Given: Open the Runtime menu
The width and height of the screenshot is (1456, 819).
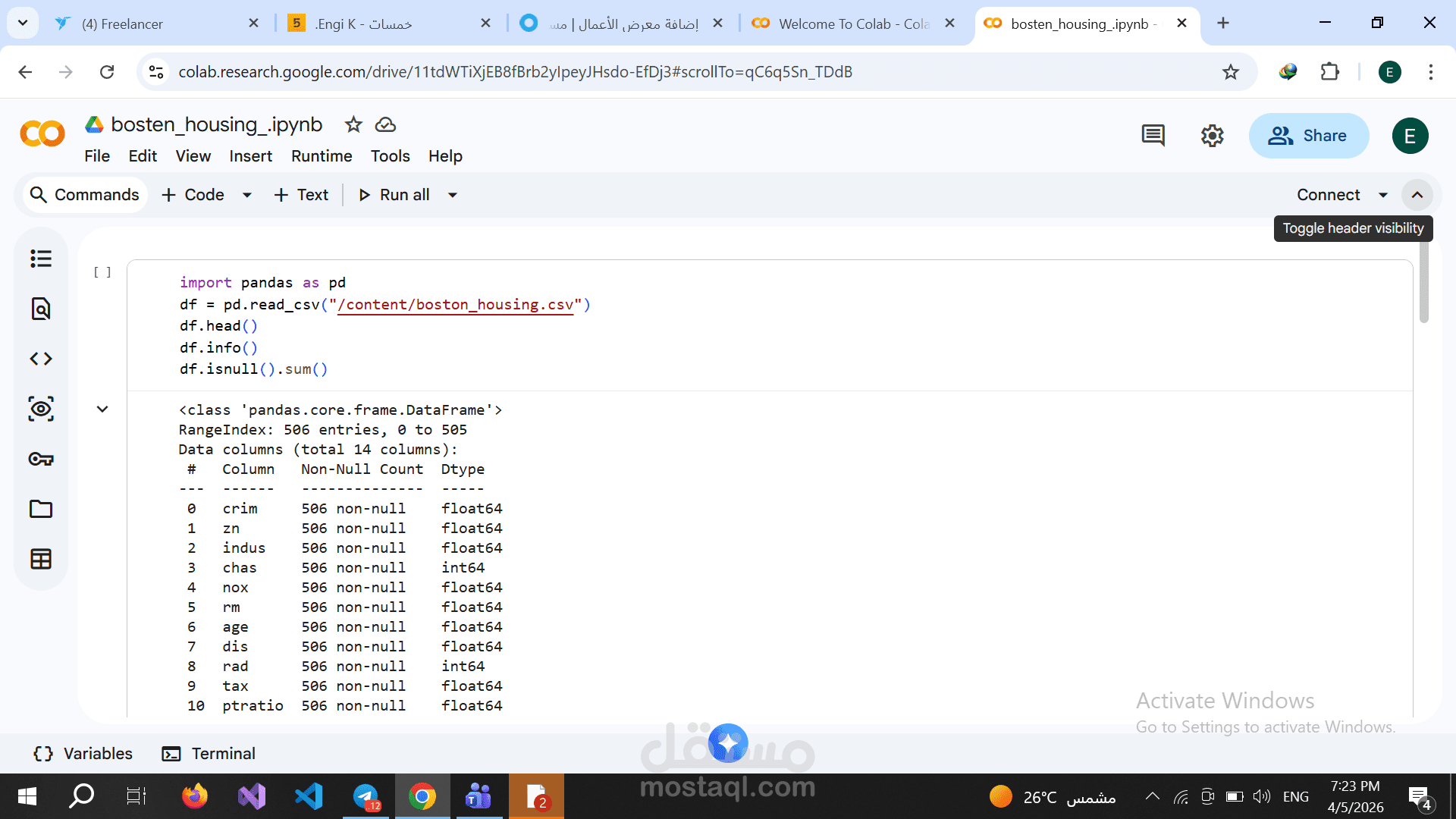Looking at the screenshot, I should [x=322, y=156].
